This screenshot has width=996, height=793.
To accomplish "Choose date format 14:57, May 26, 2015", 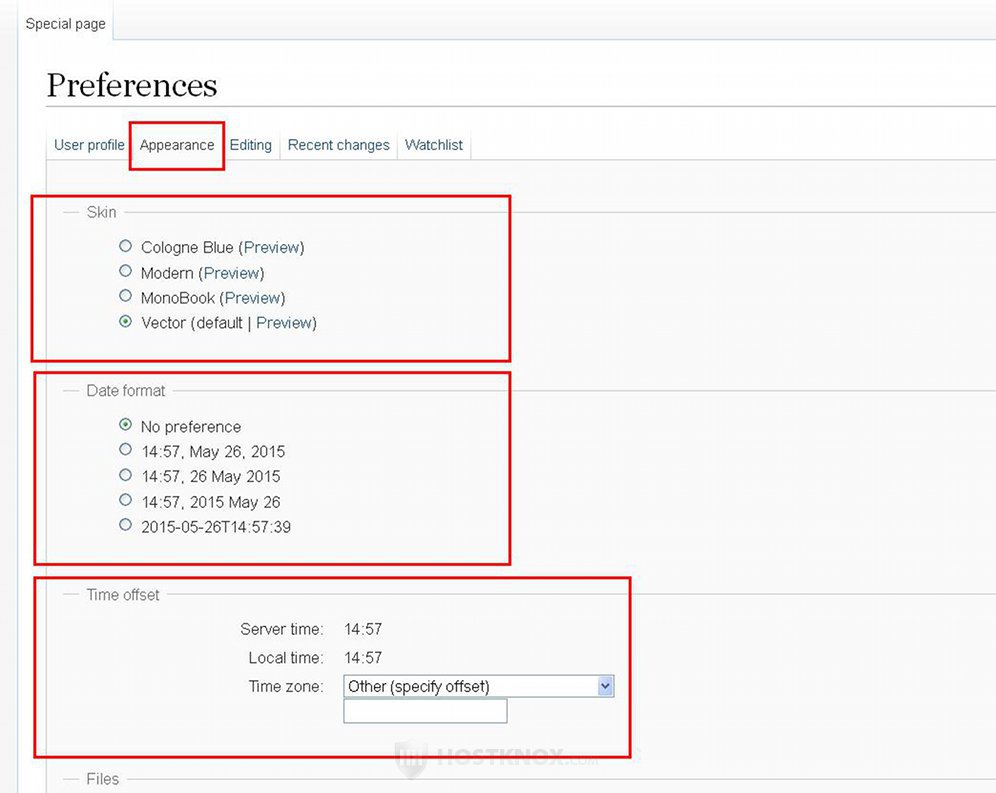I will pos(125,450).
